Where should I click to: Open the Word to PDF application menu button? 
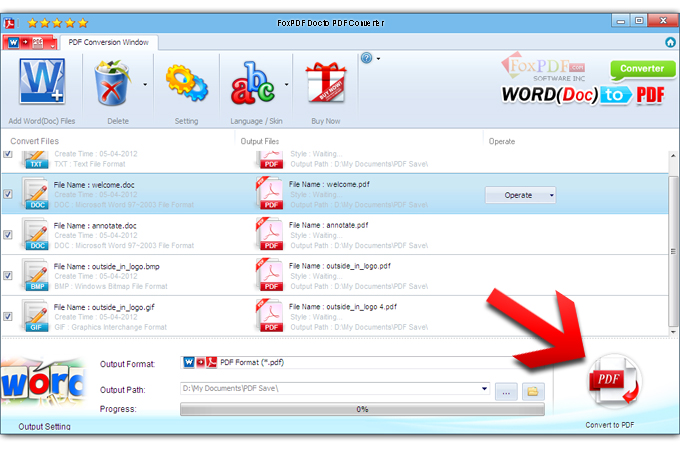[29, 42]
